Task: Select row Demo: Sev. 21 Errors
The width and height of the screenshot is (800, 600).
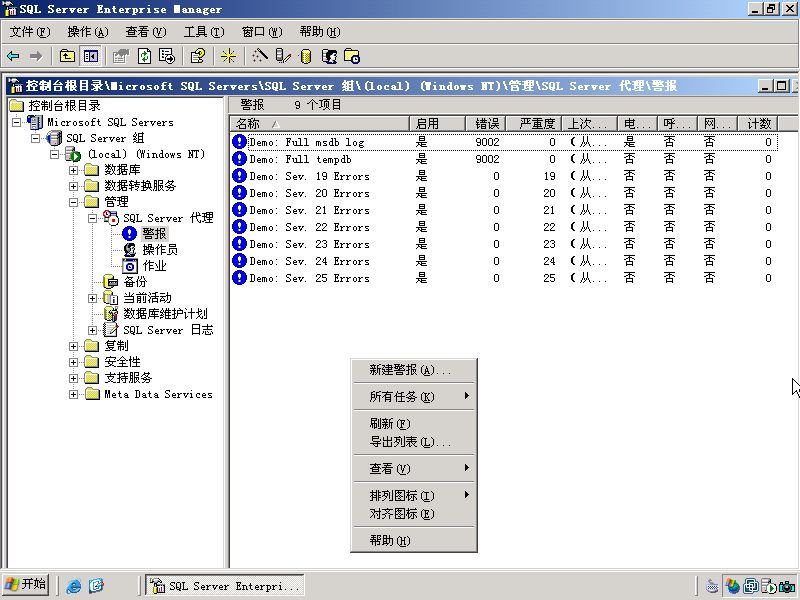Action: (x=504, y=210)
